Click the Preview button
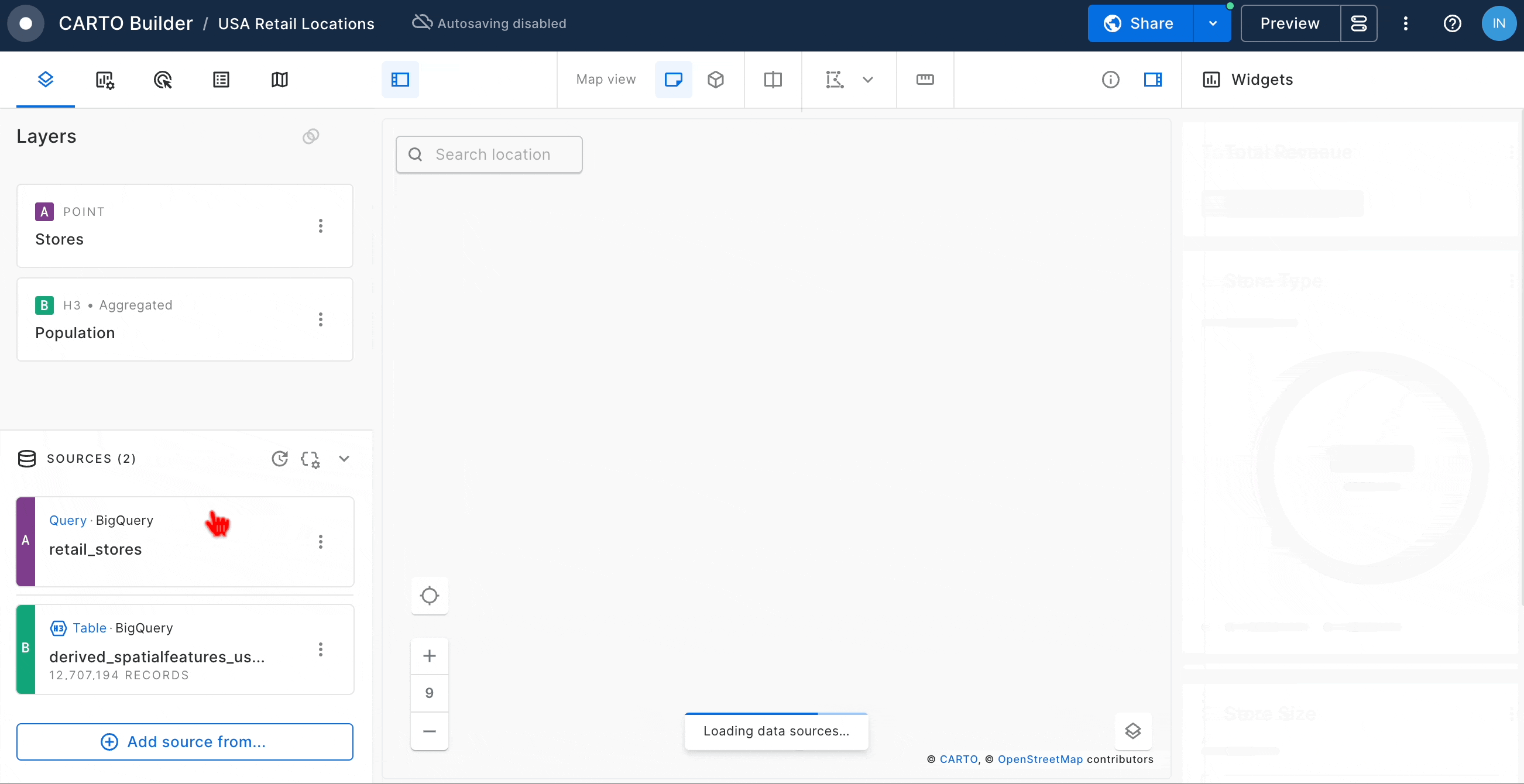Viewport: 1524px width, 784px height. tap(1290, 23)
